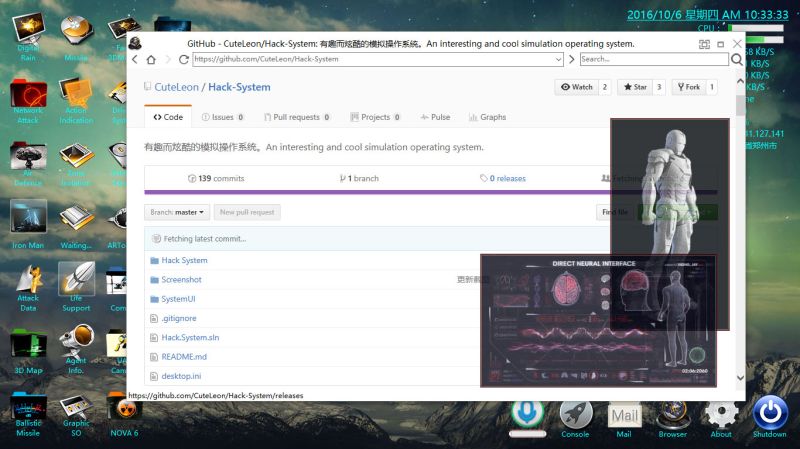The width and height of the screenshot is (800, 449).
Task: Switch to the Code tab
Action: [168, 117]
